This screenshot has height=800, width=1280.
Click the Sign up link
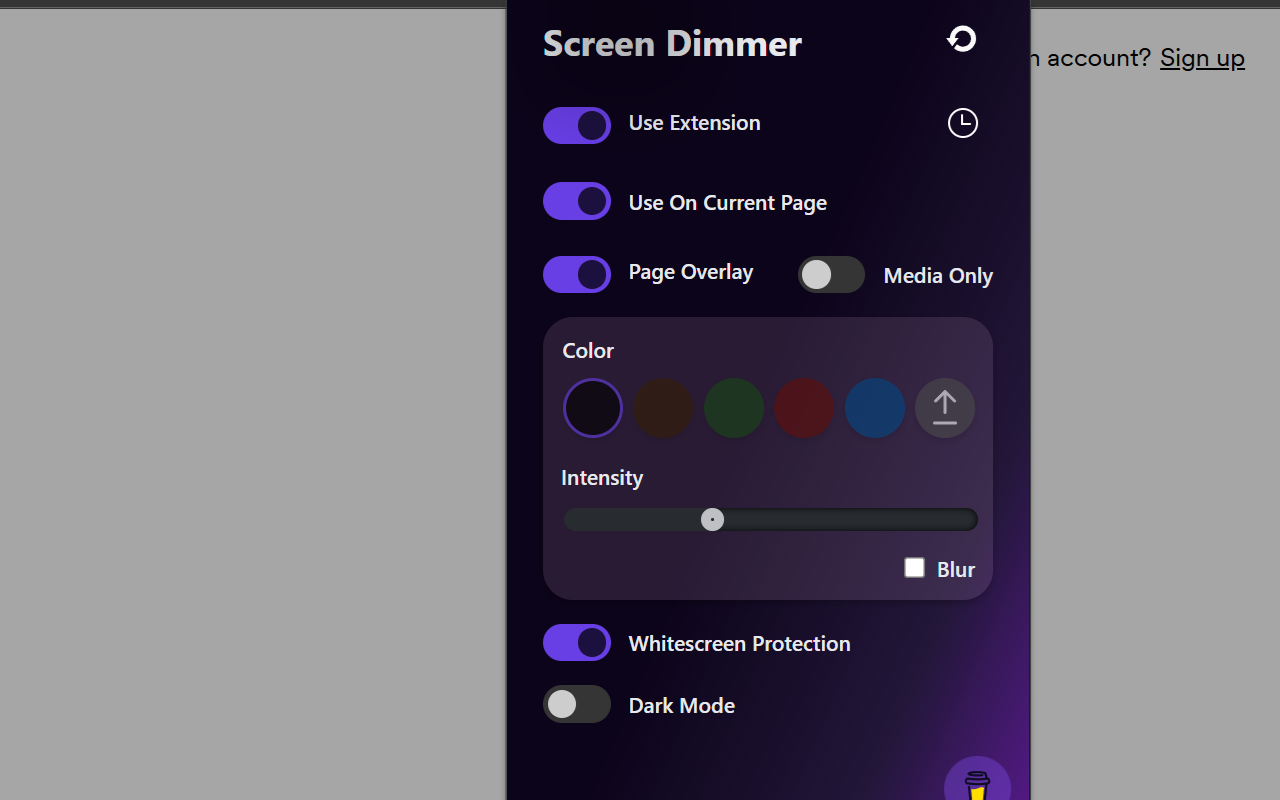coord(1202,58)
